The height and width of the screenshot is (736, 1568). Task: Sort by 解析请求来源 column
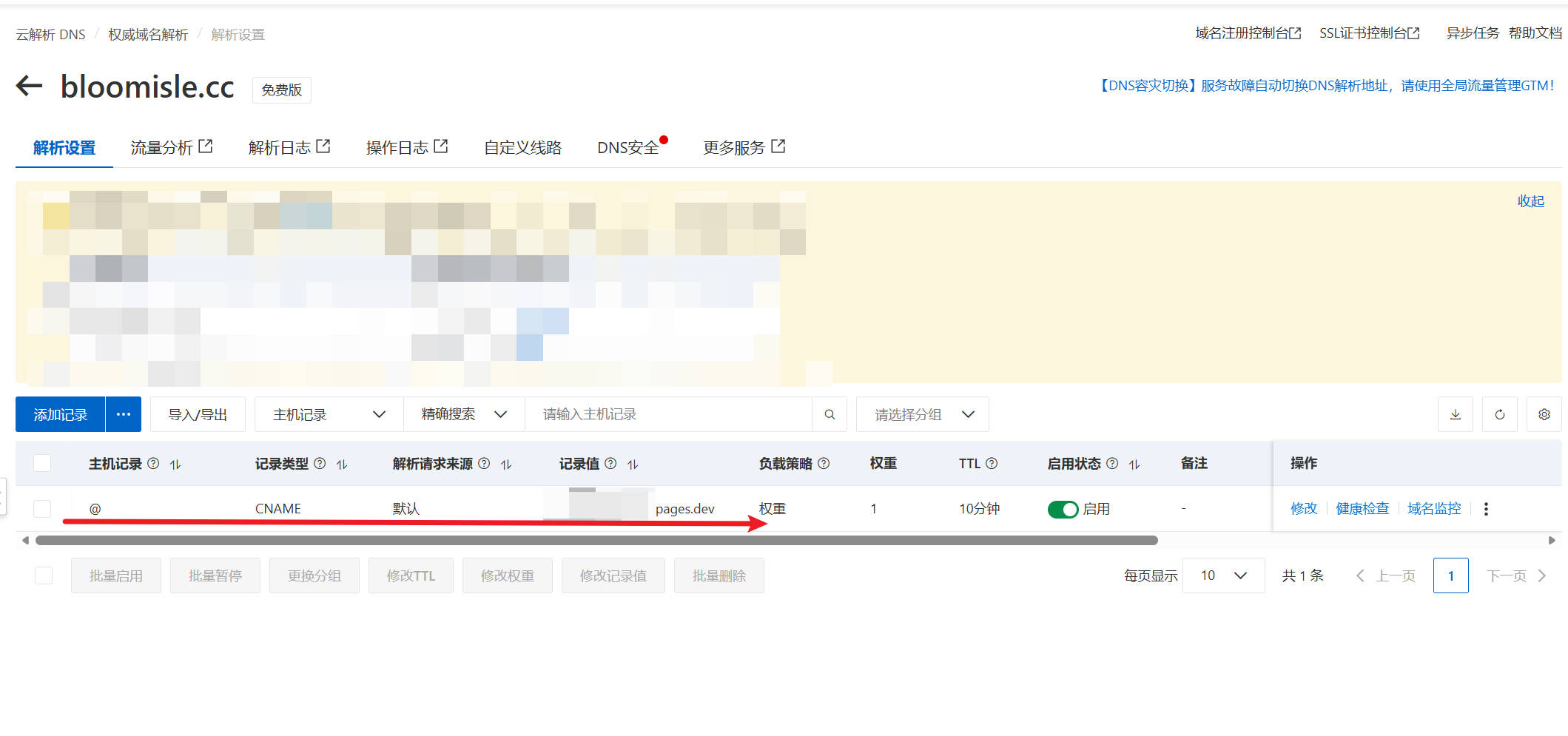[x=506, y=465]
